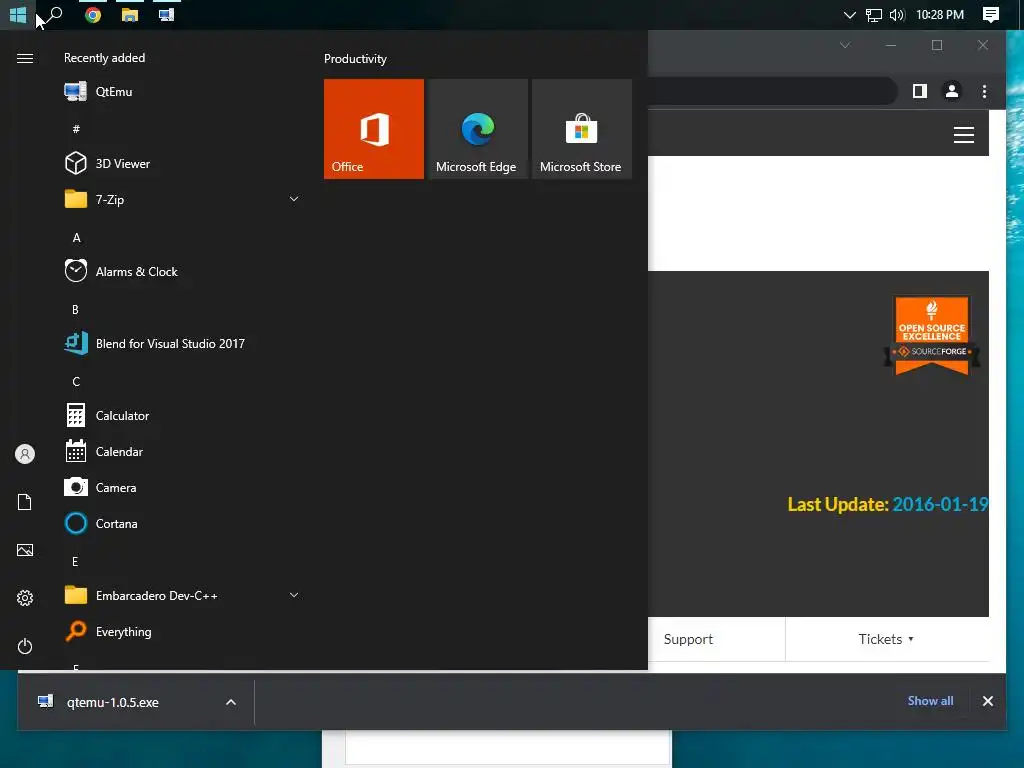
Task: Click the 'E' letter header in app list
Action: tap(75, 562)
